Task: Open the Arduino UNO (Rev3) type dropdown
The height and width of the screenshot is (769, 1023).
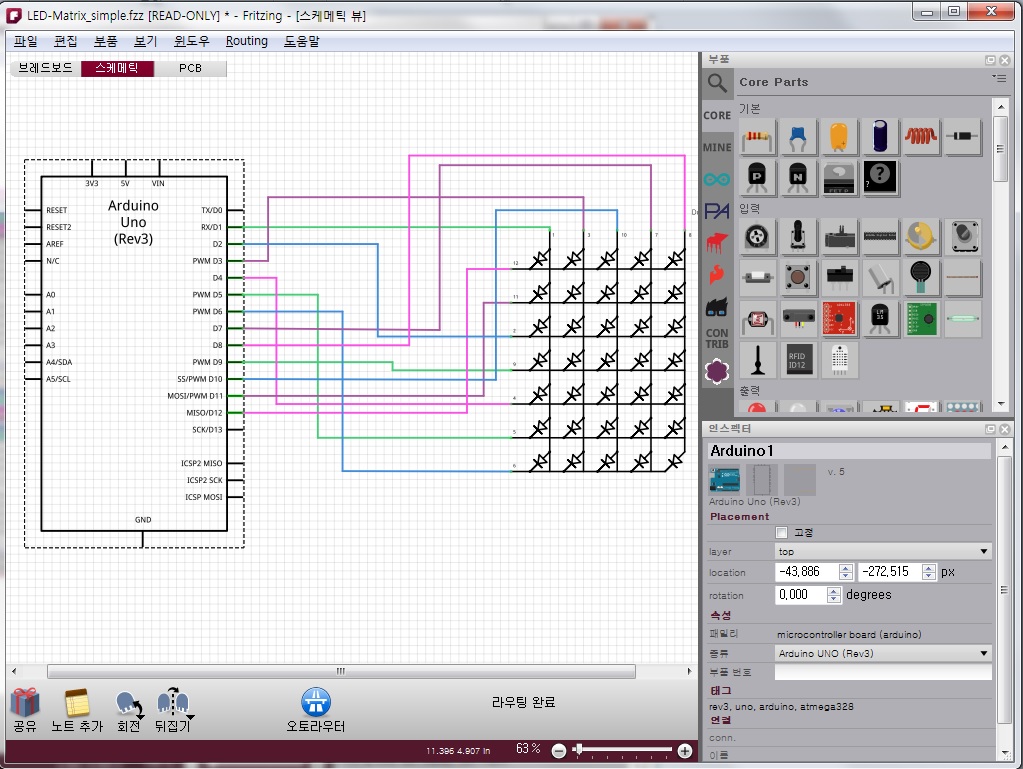Action: pos(883,653)
